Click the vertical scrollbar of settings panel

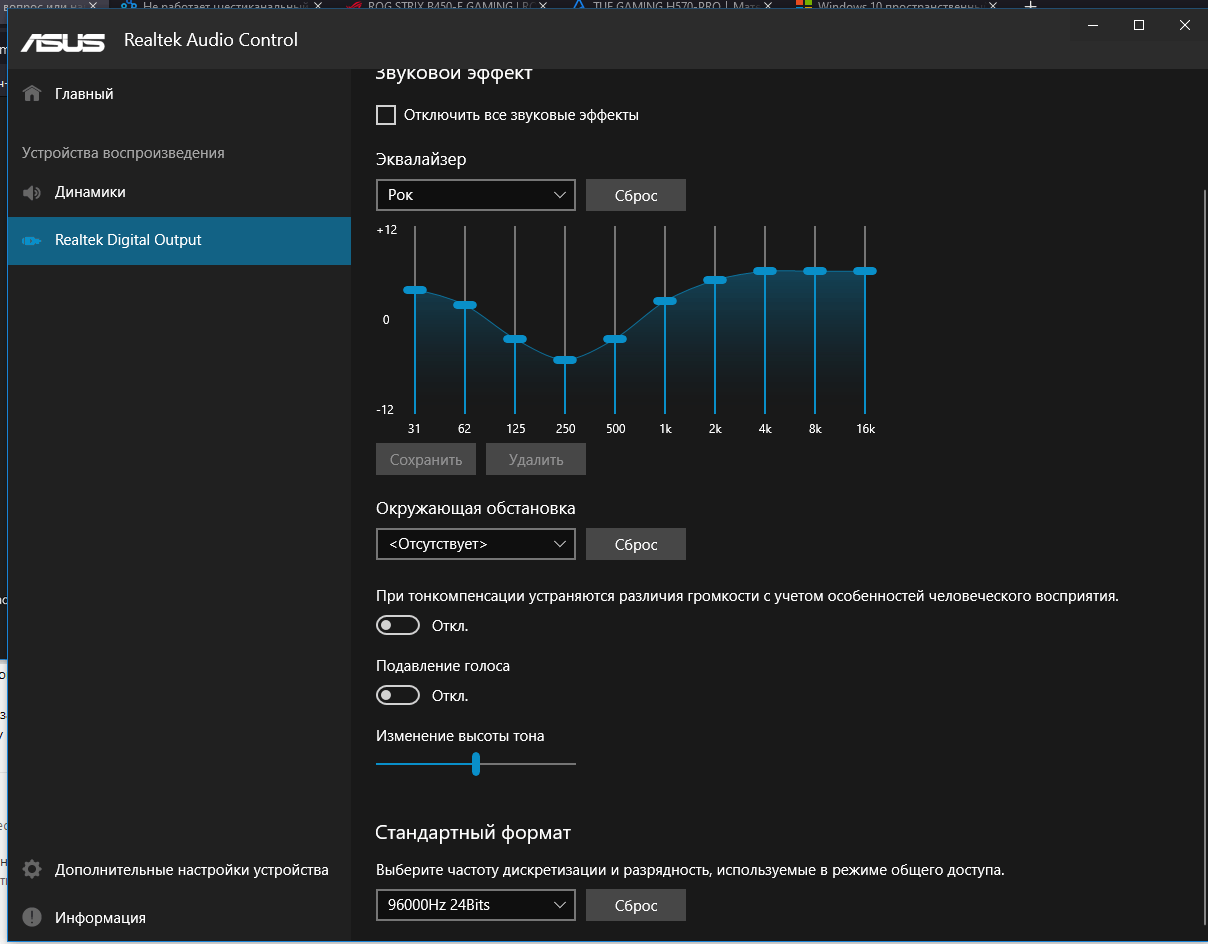tap(1203, 560)
